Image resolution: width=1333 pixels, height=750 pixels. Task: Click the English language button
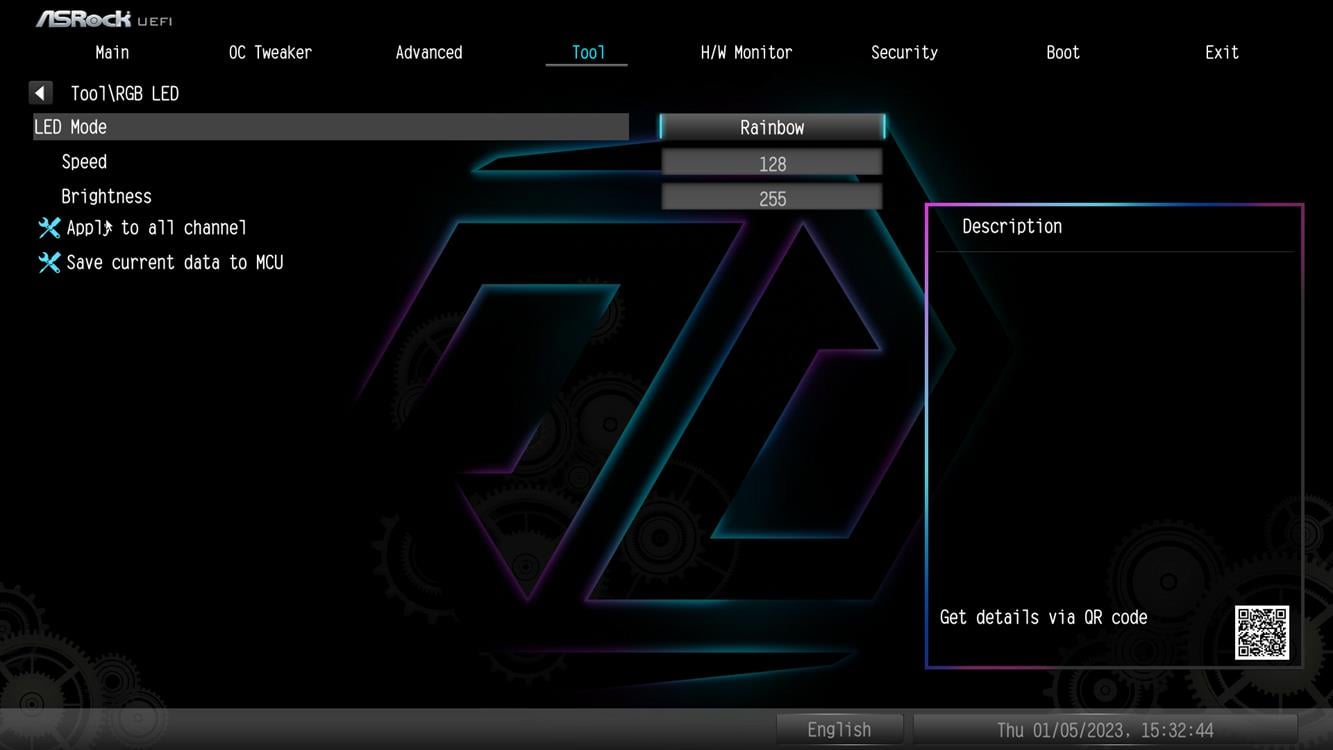point(839,730)
